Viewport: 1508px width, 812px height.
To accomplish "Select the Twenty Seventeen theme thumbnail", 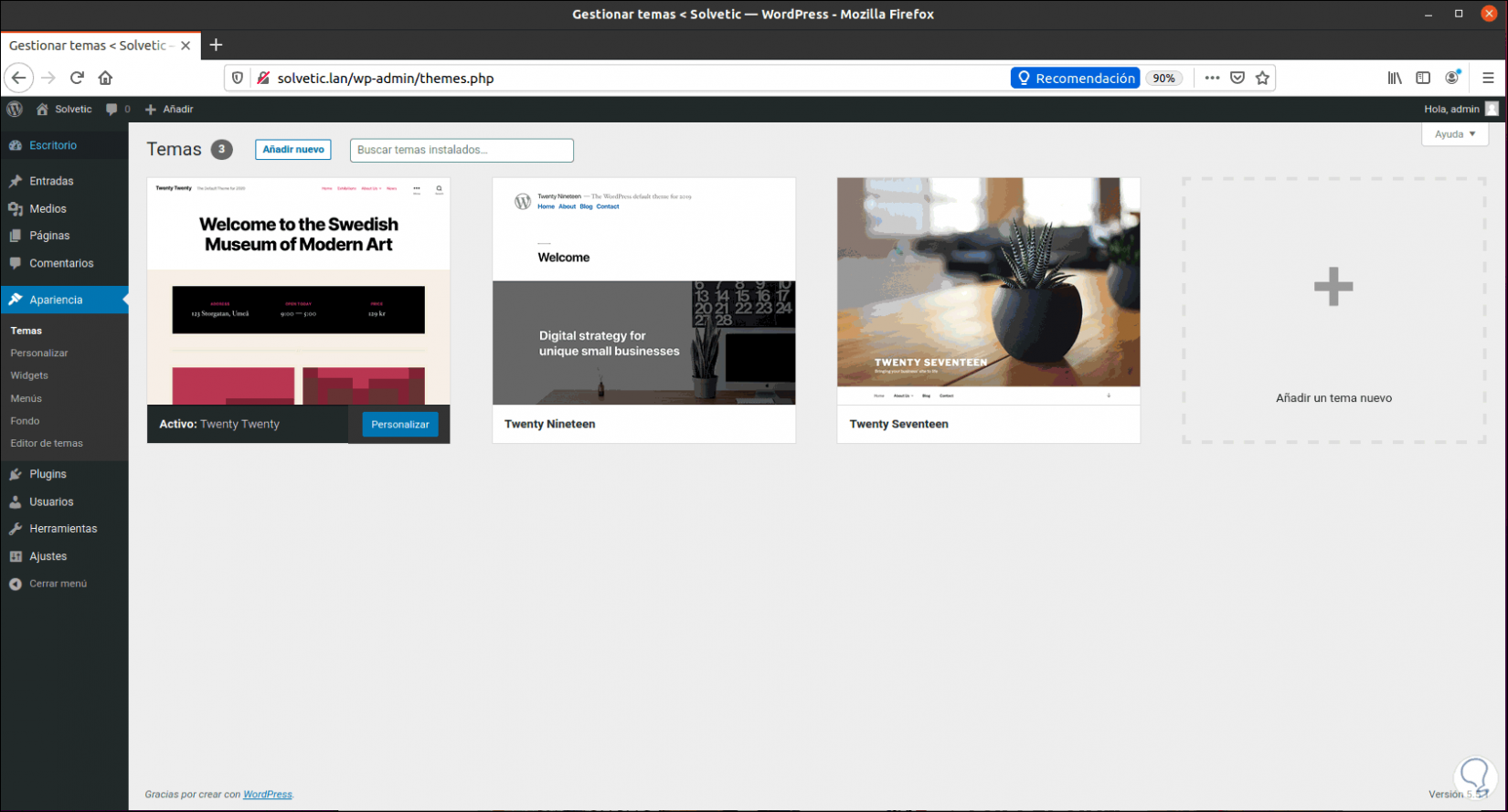I will point(989,291).
